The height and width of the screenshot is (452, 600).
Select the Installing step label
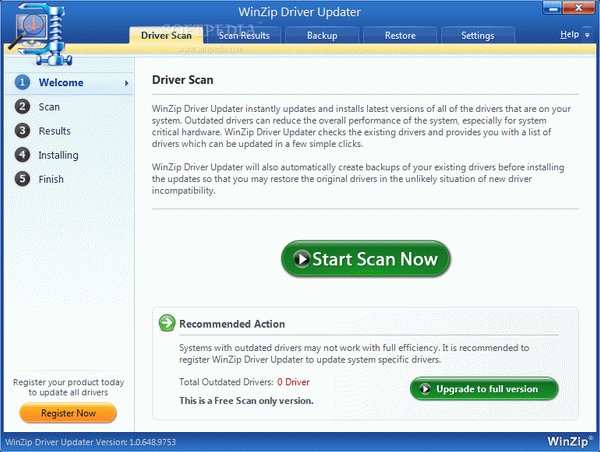58,155
